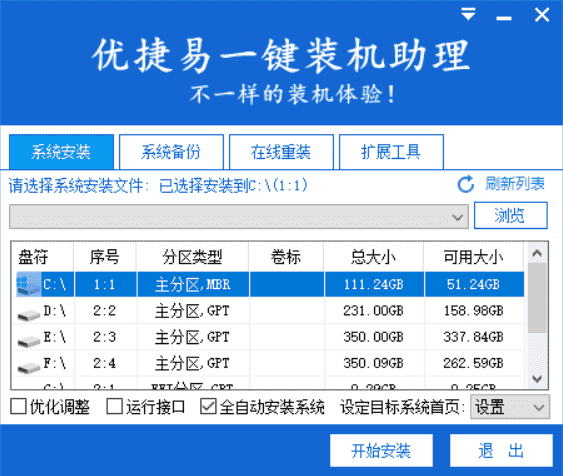Click the 337.84GB available size cell
The width and height of the screenshot is (563, 476).
[474, 337]
